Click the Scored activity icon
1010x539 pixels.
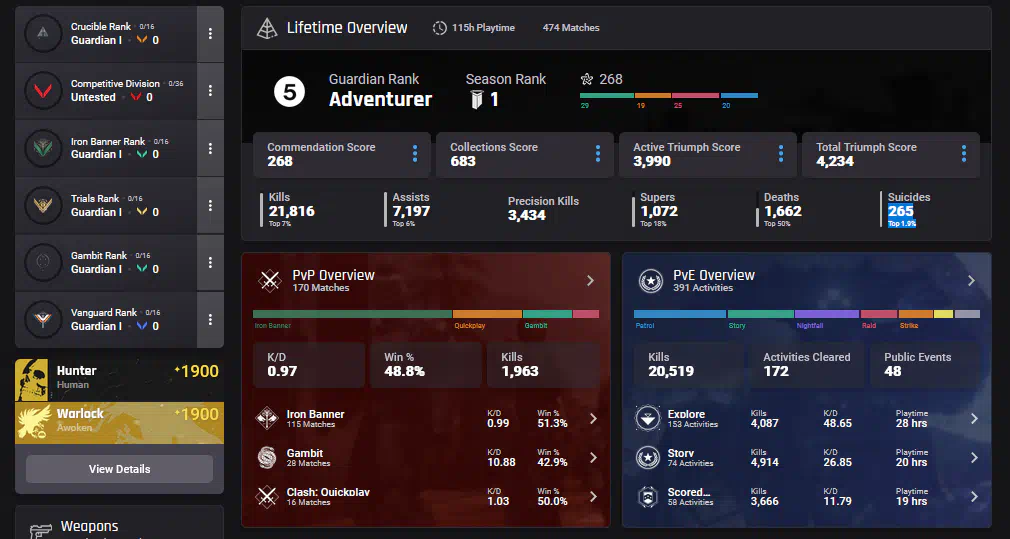tap(647, 496)
